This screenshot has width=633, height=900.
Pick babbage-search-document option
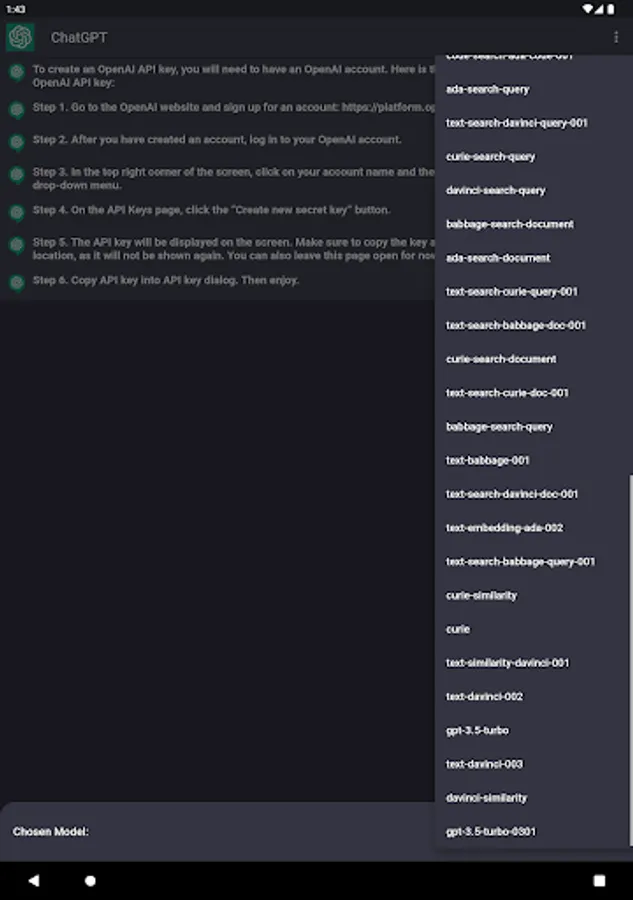[509, 224]
